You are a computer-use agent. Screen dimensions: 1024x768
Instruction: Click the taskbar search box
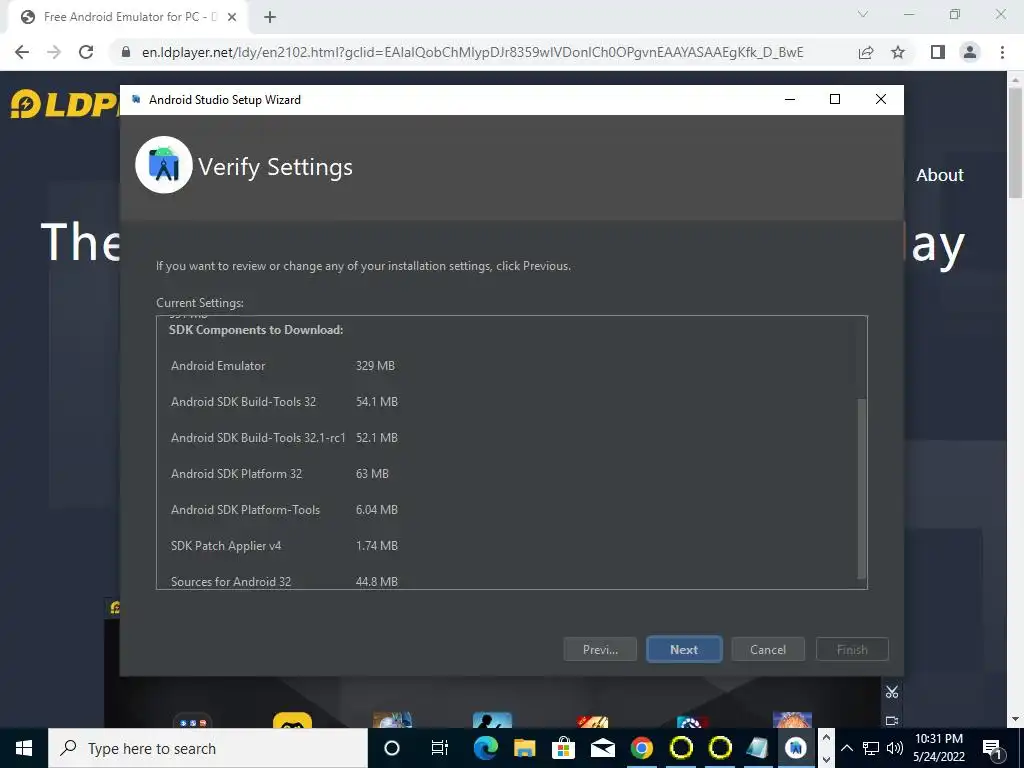pyautogui.click(x=208, y=748)
